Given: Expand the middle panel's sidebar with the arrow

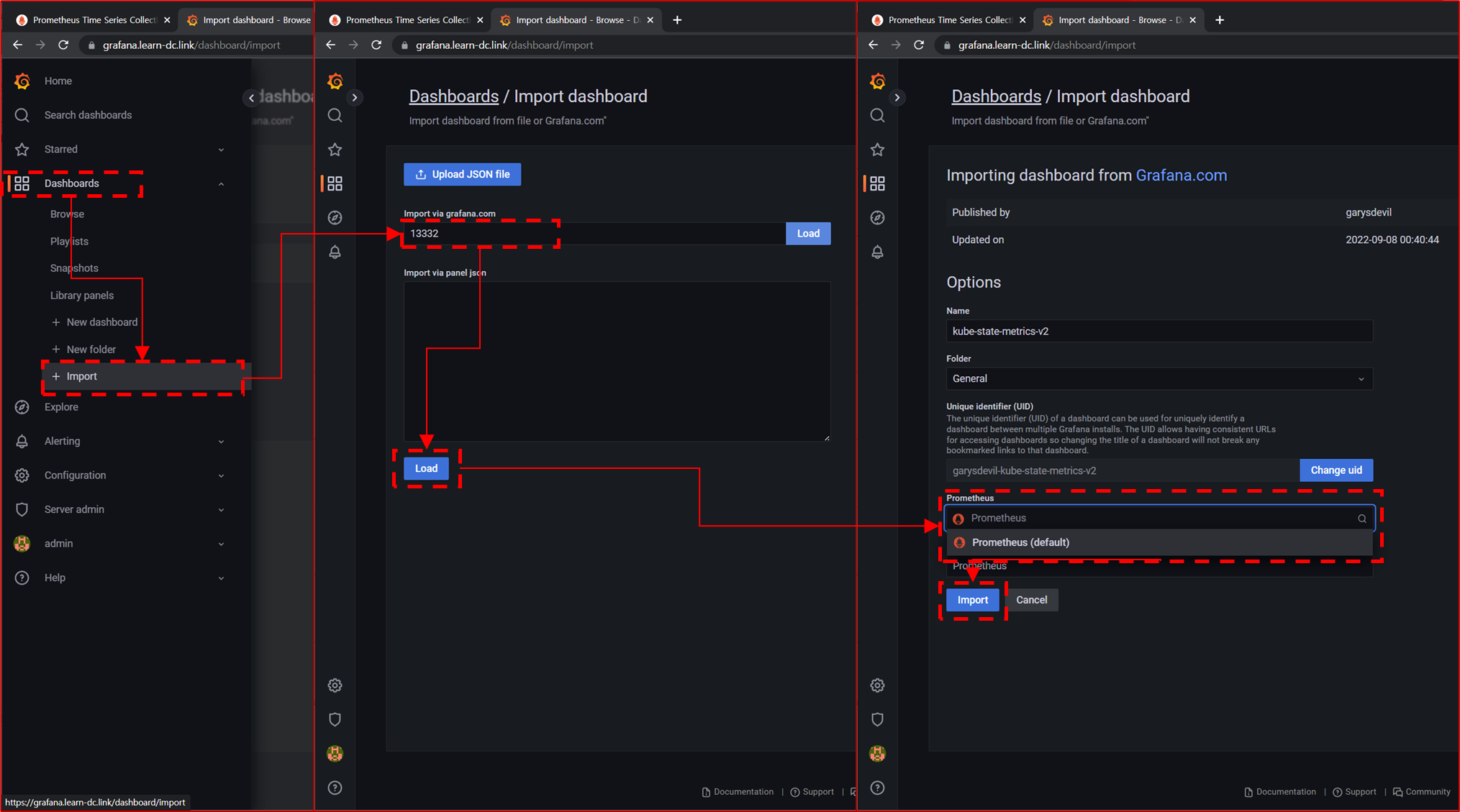Looking at the screenshot, I should [x=355, y=98].
